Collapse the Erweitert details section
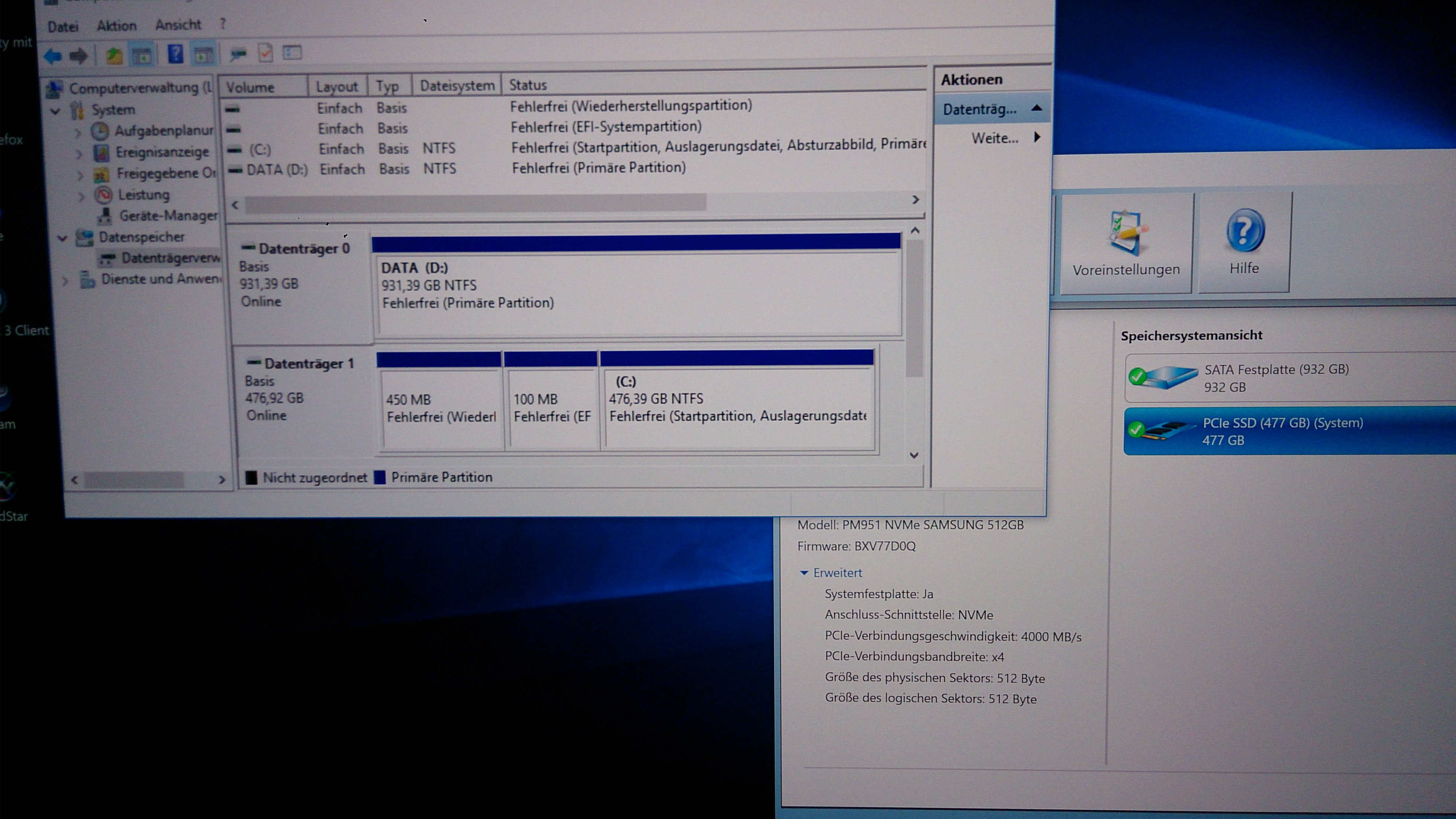1456x819 pixels. (x=804, y=573)
